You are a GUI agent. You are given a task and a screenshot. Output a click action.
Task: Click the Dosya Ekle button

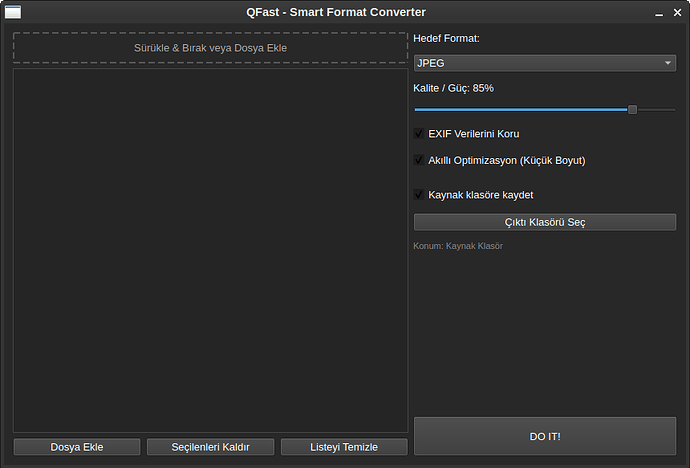76,447
